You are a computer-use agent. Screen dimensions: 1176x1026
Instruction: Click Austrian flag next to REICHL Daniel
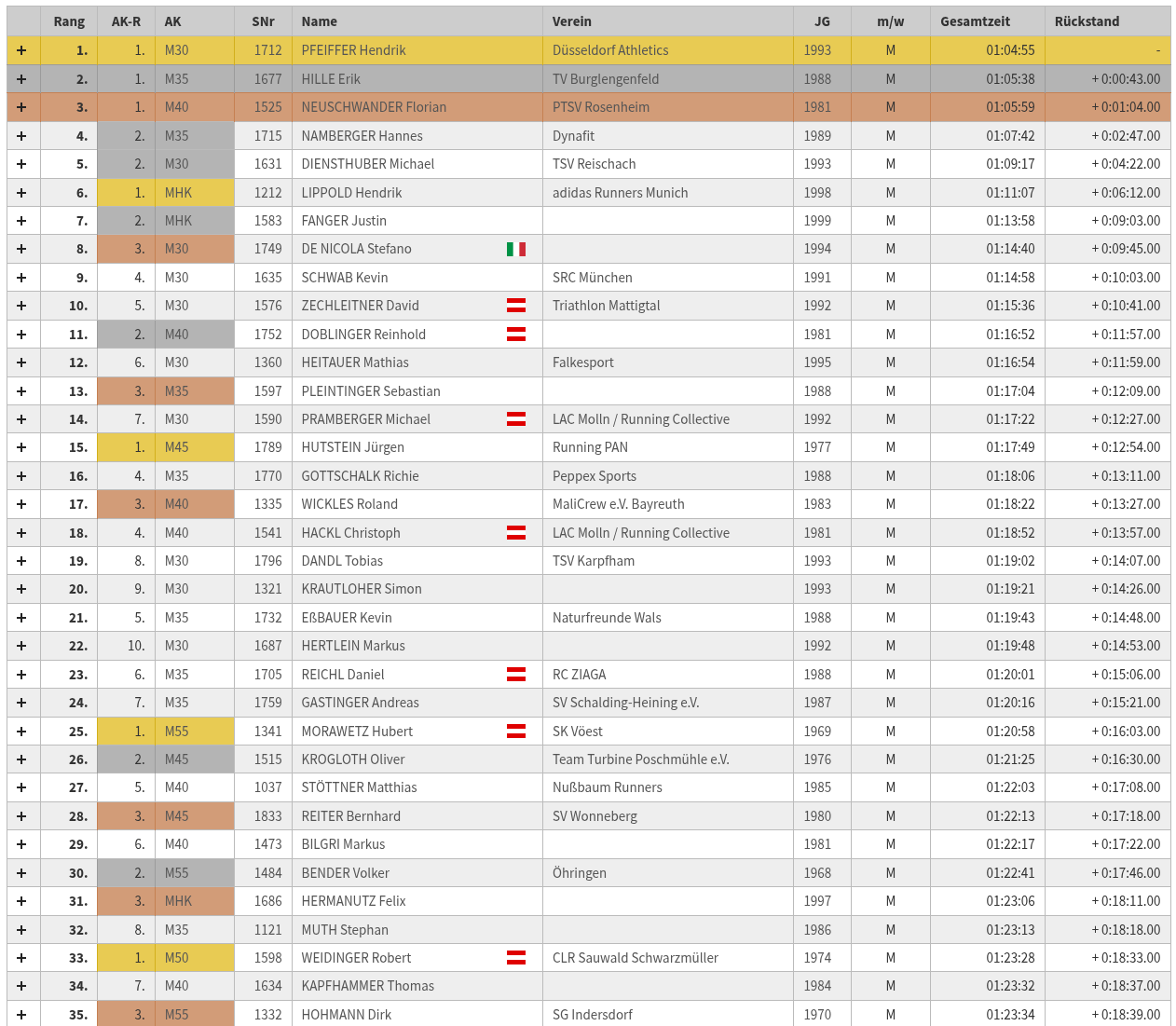(516, 675)
